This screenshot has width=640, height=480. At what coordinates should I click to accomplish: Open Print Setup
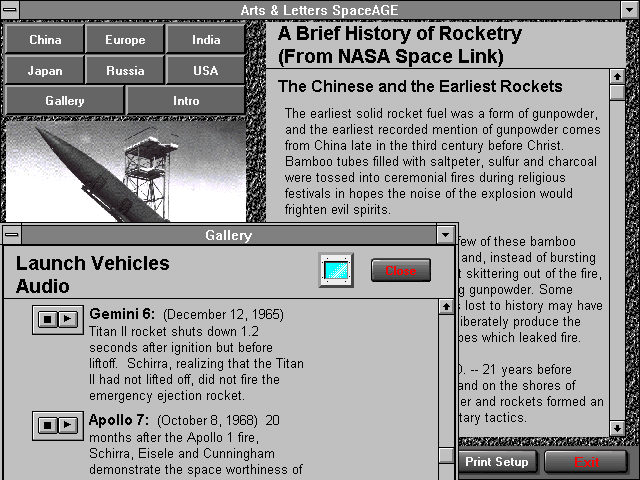pos(496,462)
